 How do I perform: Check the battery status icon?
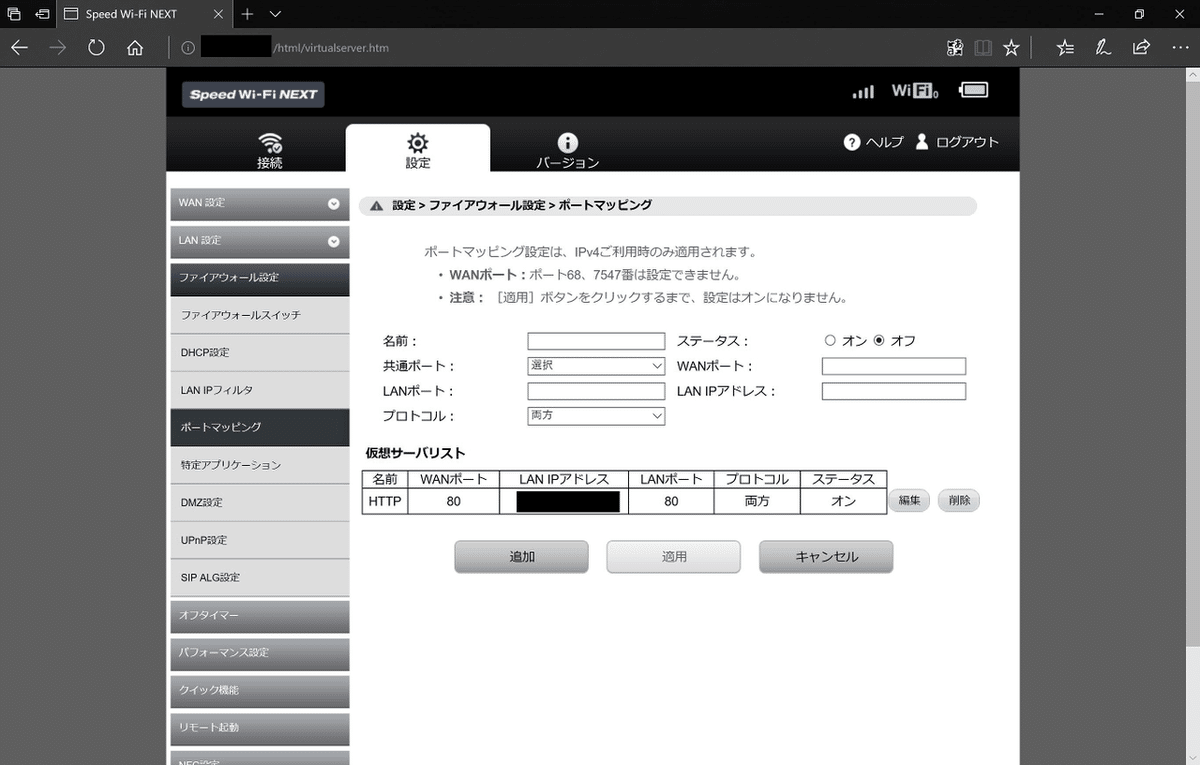(973, 89)
